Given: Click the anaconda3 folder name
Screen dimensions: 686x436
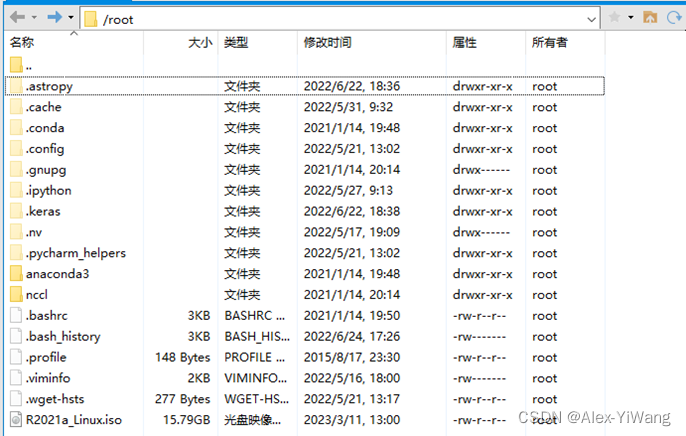Looking at the screenshot, I should pyautogui.click(x=57, y=274).
